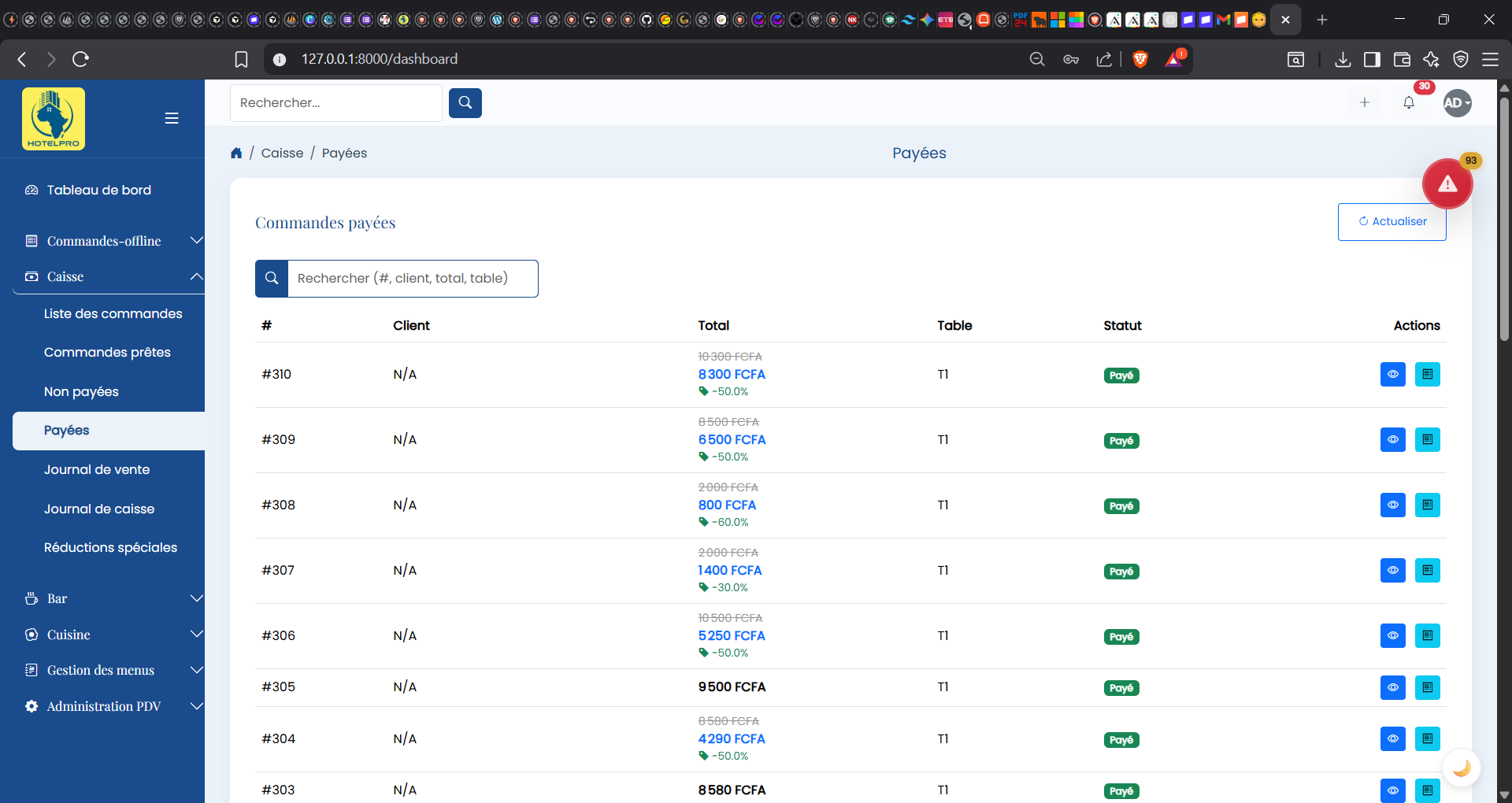The image size is (1512, 803).
Task: Open the browser downloads icon
Action: pyautogui.click(x=1343, y=59)
